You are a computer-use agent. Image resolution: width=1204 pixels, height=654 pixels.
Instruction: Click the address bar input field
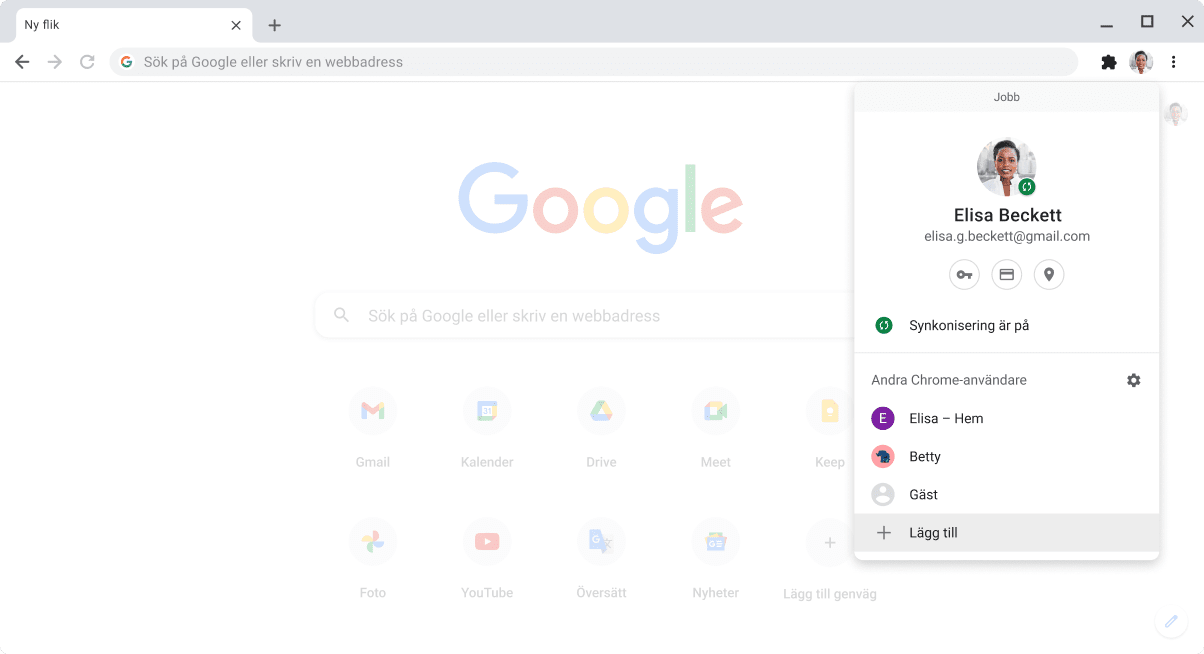pyautogui.click(x=600, y=62)
